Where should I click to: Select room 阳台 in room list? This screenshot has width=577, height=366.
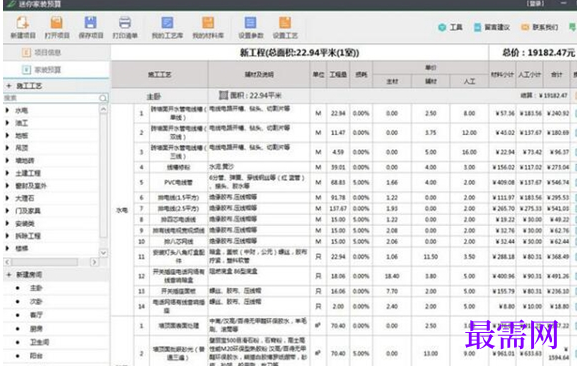click(36, 356)
